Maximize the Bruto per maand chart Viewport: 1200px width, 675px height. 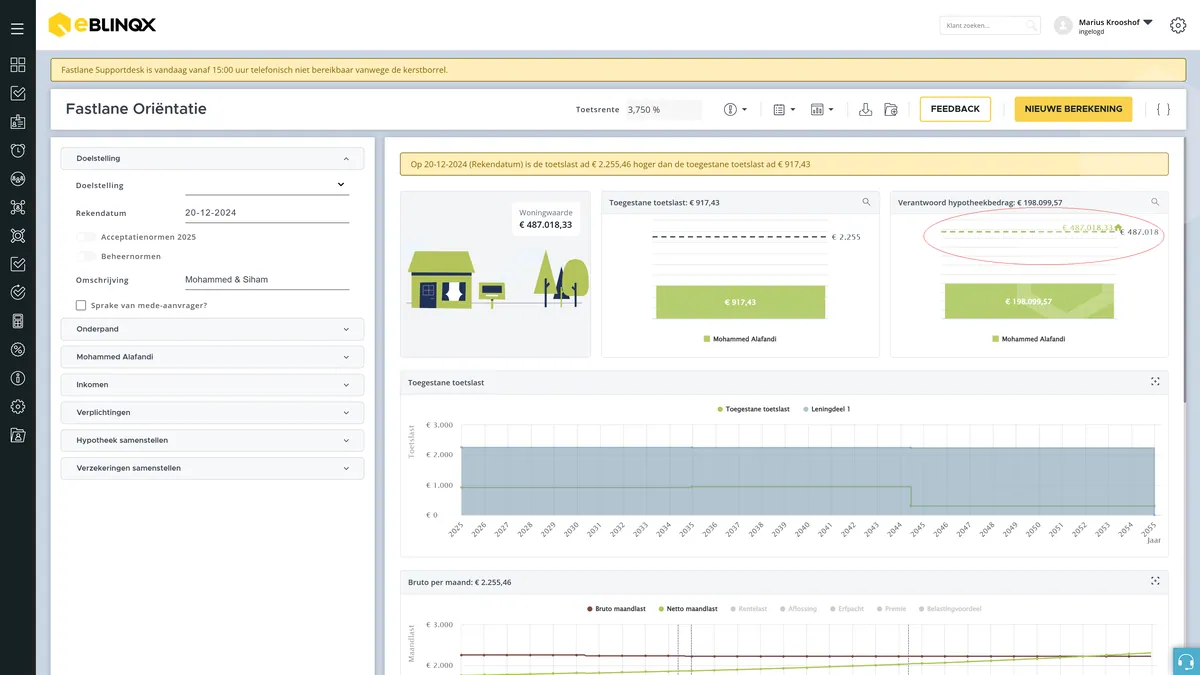(1155, 581)
